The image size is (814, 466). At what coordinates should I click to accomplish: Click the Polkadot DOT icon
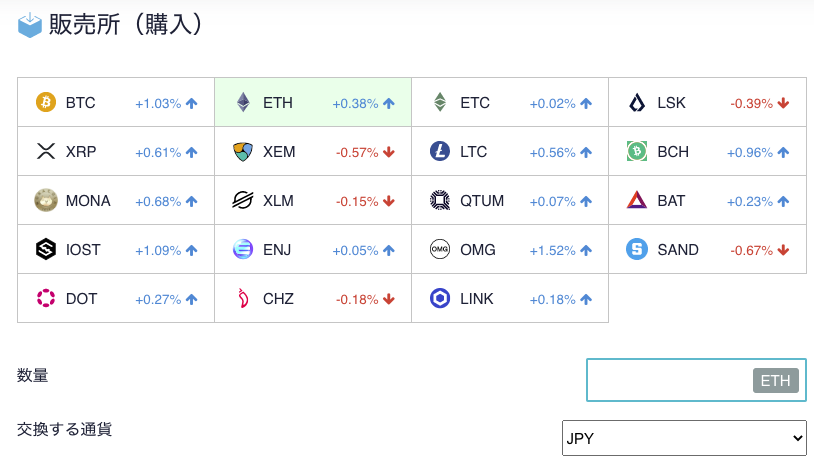tap(46, 299)
